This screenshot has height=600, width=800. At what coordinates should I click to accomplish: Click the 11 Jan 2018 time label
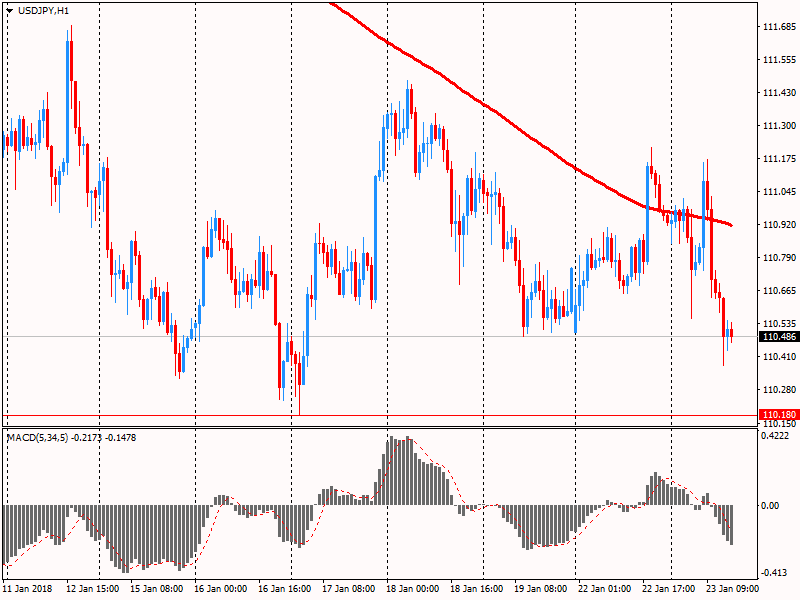[28, 588]
